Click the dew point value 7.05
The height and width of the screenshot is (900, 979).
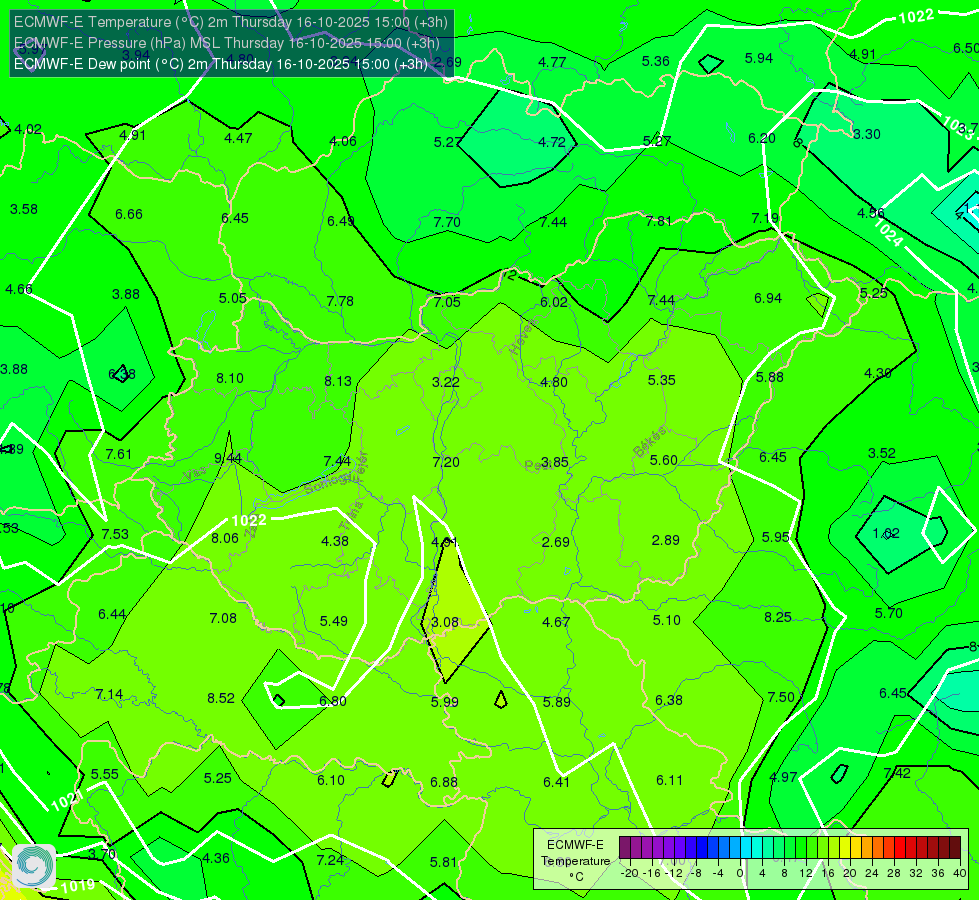point(447,302)
